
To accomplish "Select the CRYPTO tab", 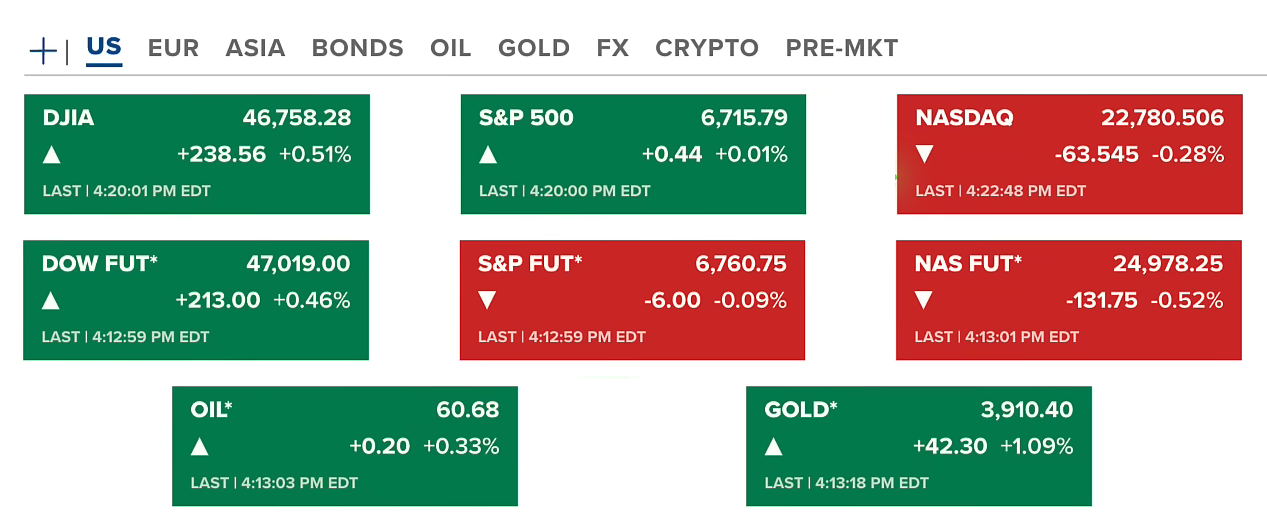I will pos(706,48).
